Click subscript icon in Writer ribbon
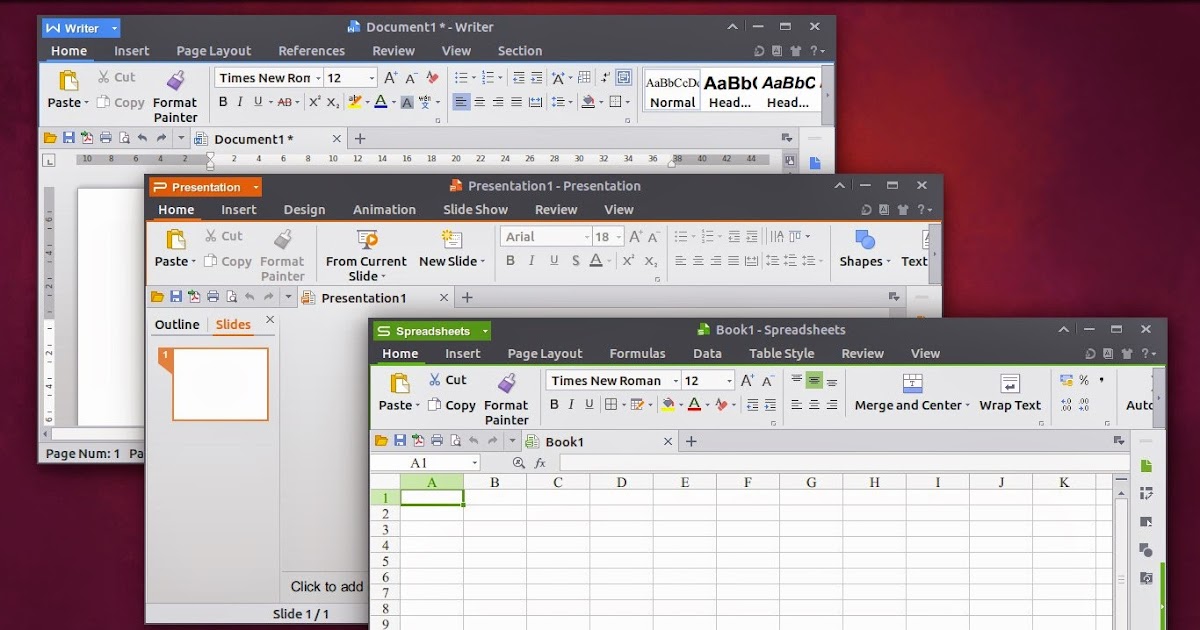The height and width of the screenshot is (630, 1200). tap(333, 102)
